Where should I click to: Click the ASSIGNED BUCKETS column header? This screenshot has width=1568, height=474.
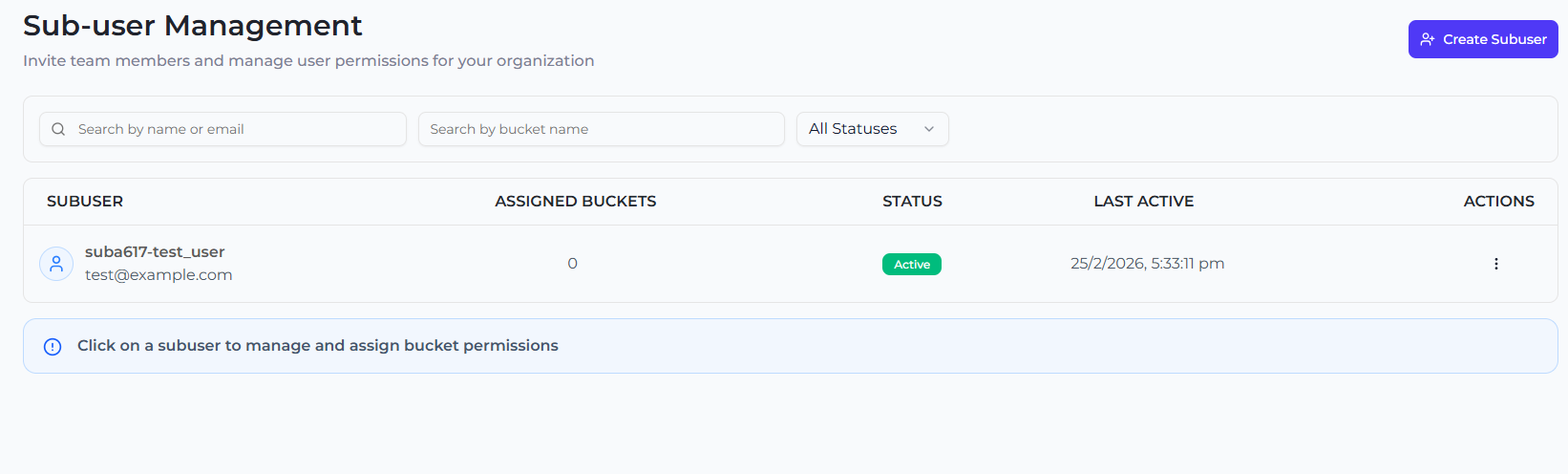[575, 202]
